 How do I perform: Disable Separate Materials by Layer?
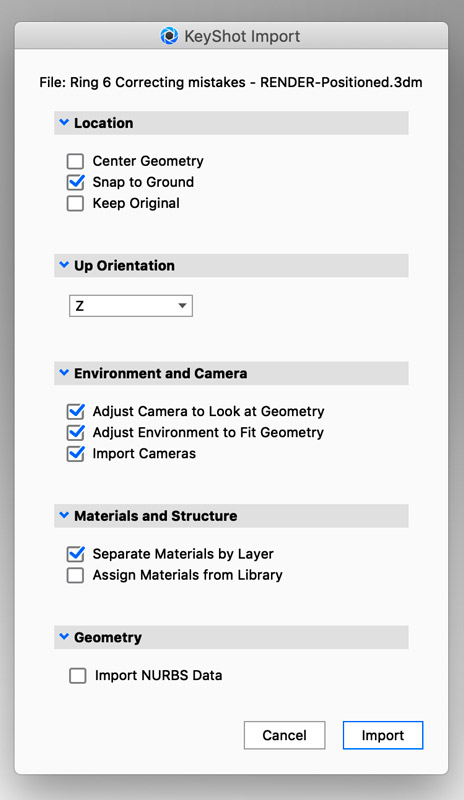point(76,554)
